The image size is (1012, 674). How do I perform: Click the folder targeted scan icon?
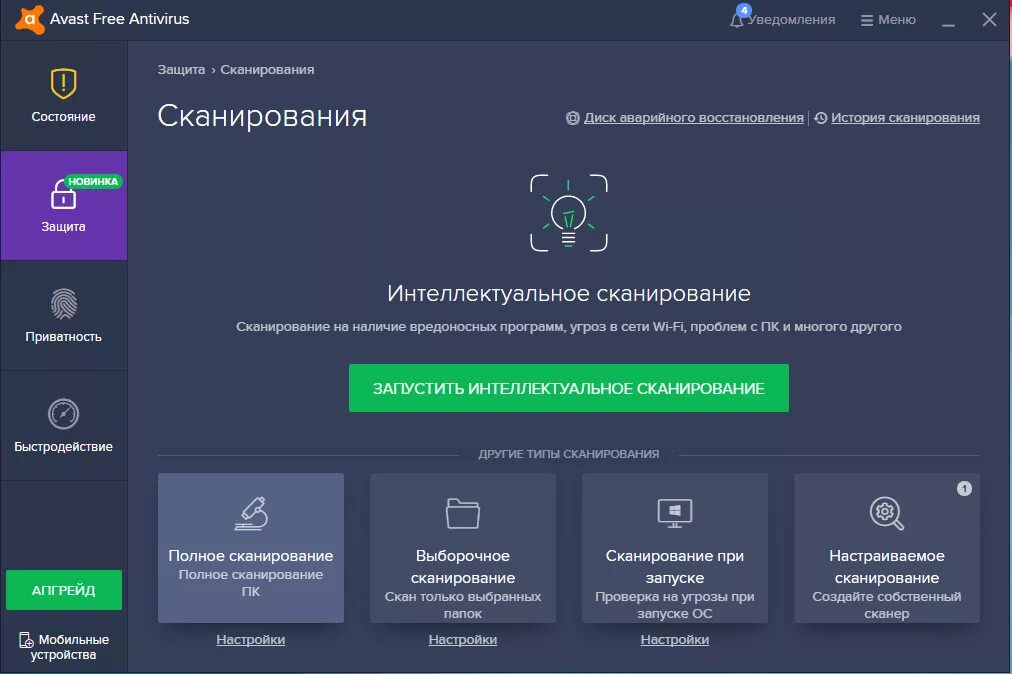click(463, 513)
